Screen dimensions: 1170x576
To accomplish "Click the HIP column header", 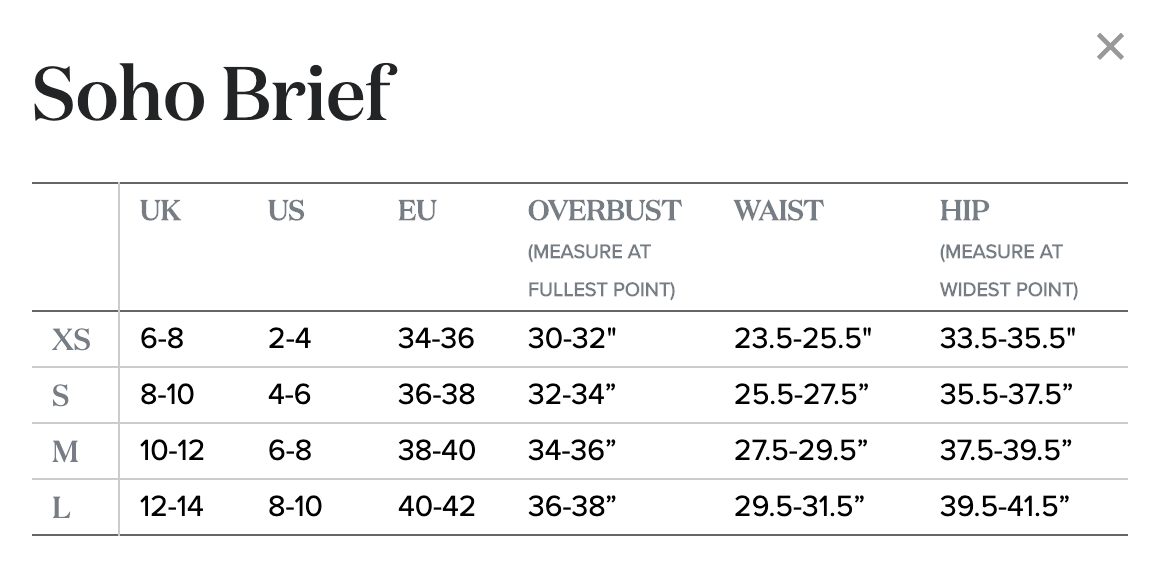I will [x=964, y=211].
